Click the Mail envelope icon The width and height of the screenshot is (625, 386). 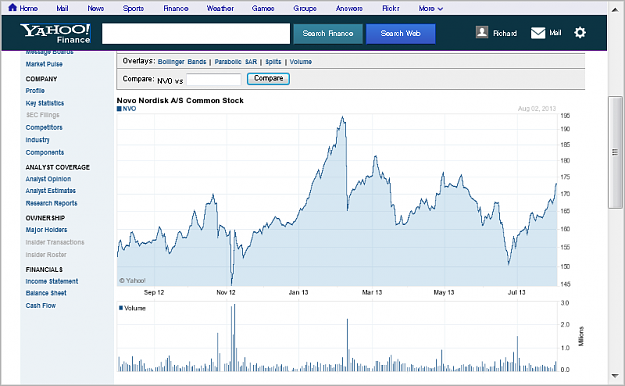pyautogui.click(x=538, y=33)
